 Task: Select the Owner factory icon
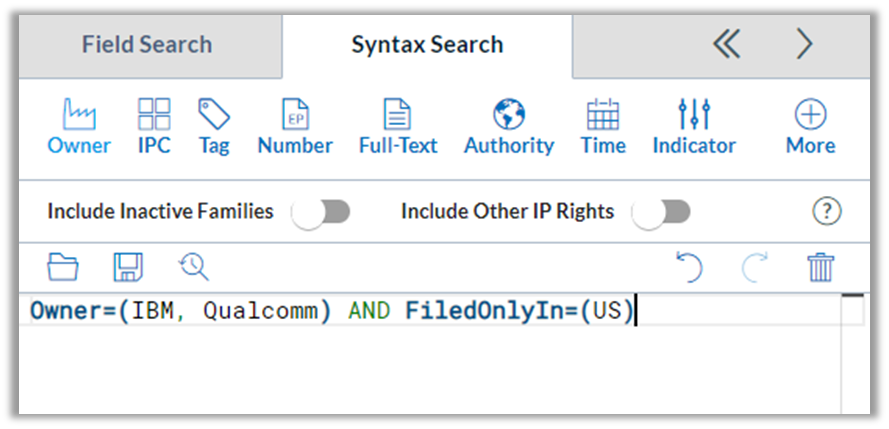click(x=79, y=114)
